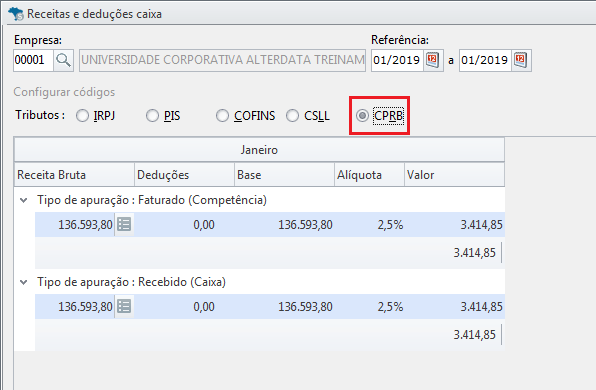This screenshot has width=596, height=390.
Task: Click the application icon in title bar
Action: (x=16, y=14)
